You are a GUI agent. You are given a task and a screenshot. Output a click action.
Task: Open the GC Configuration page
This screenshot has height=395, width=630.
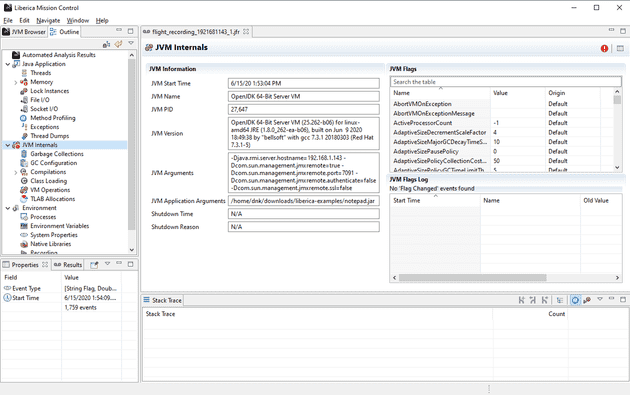pyautogui.click(x=53, y=163)
